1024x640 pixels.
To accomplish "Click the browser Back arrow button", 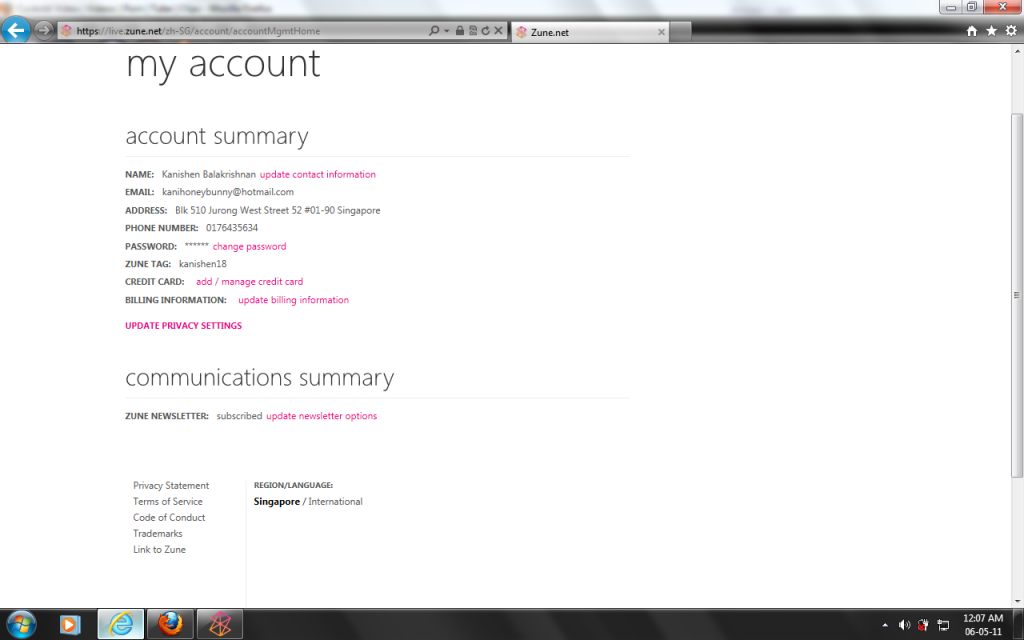I will pyautogui.click(x=16, y=30).
